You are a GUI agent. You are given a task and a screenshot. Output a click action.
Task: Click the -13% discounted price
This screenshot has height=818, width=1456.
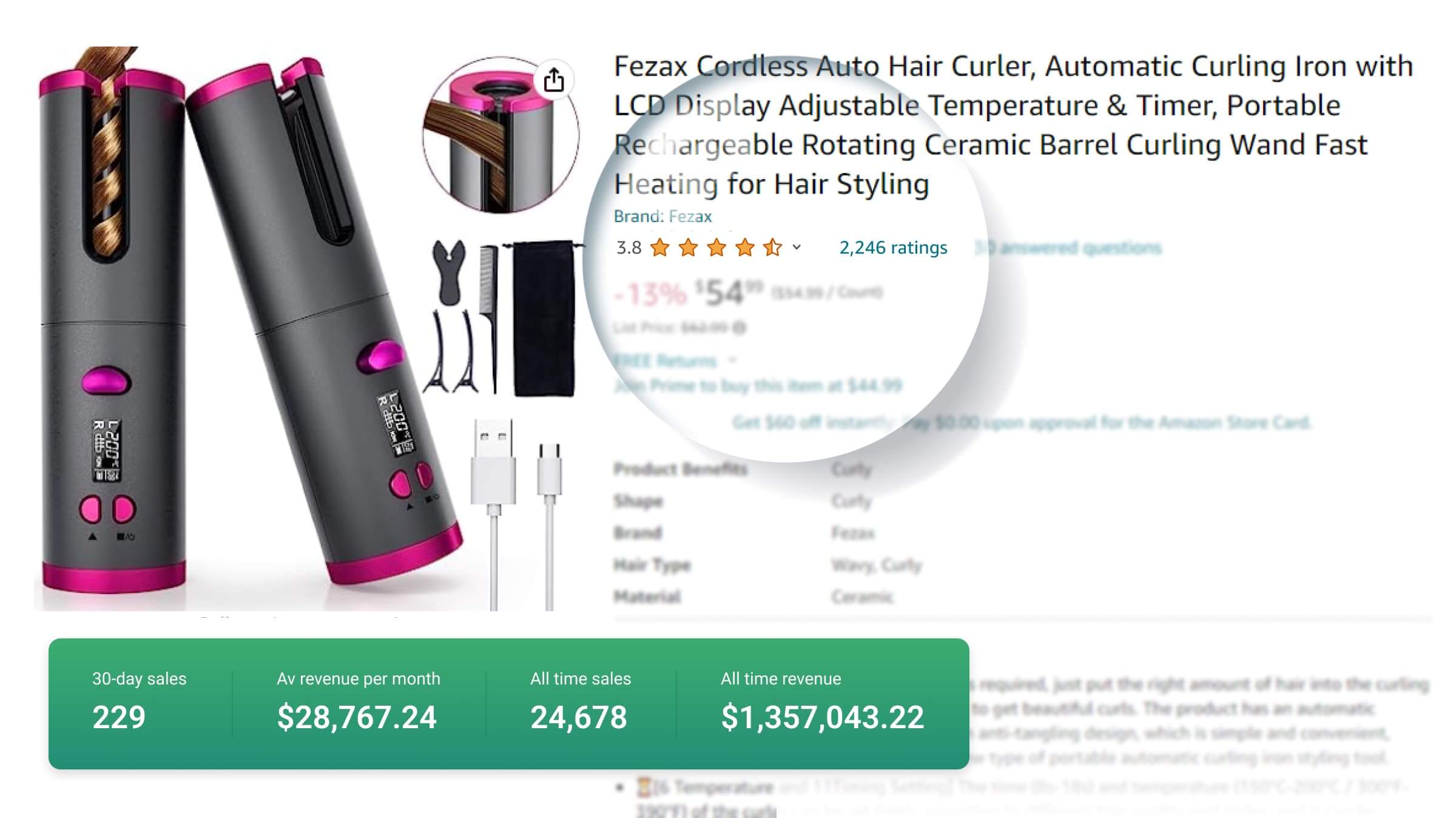click(649, 294)
